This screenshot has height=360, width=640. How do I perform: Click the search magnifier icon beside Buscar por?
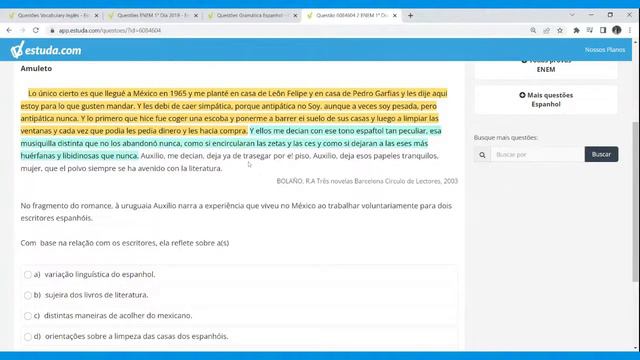pyautogui.click(x=482, y=155)
